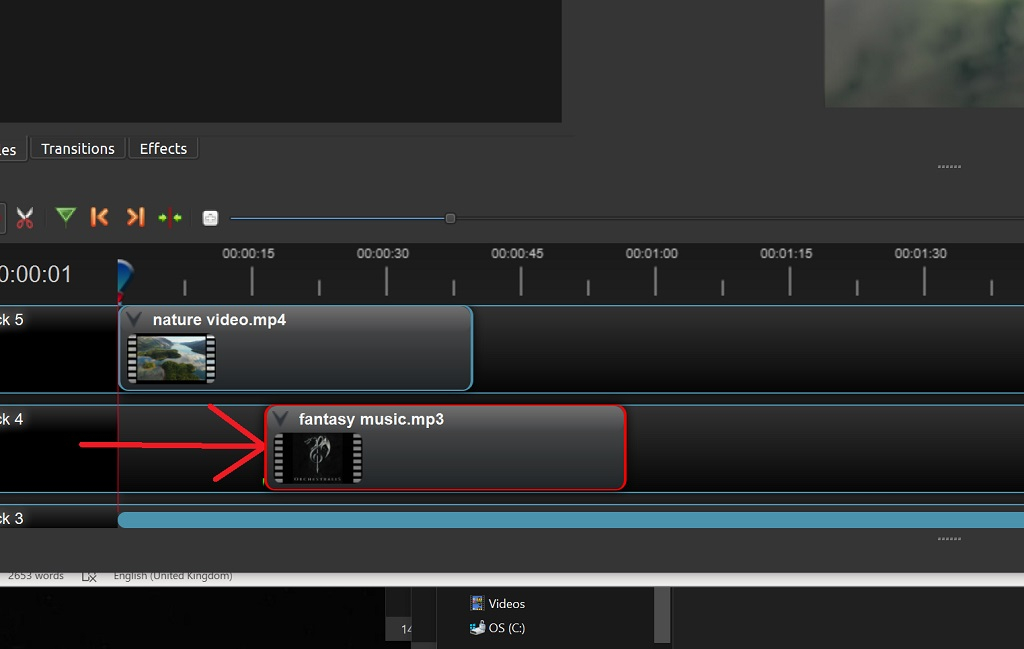This screenshot has height=649, width=1024.
Task: Click the File Explorer navigation pane scrollbar
Action: (662, 614)
